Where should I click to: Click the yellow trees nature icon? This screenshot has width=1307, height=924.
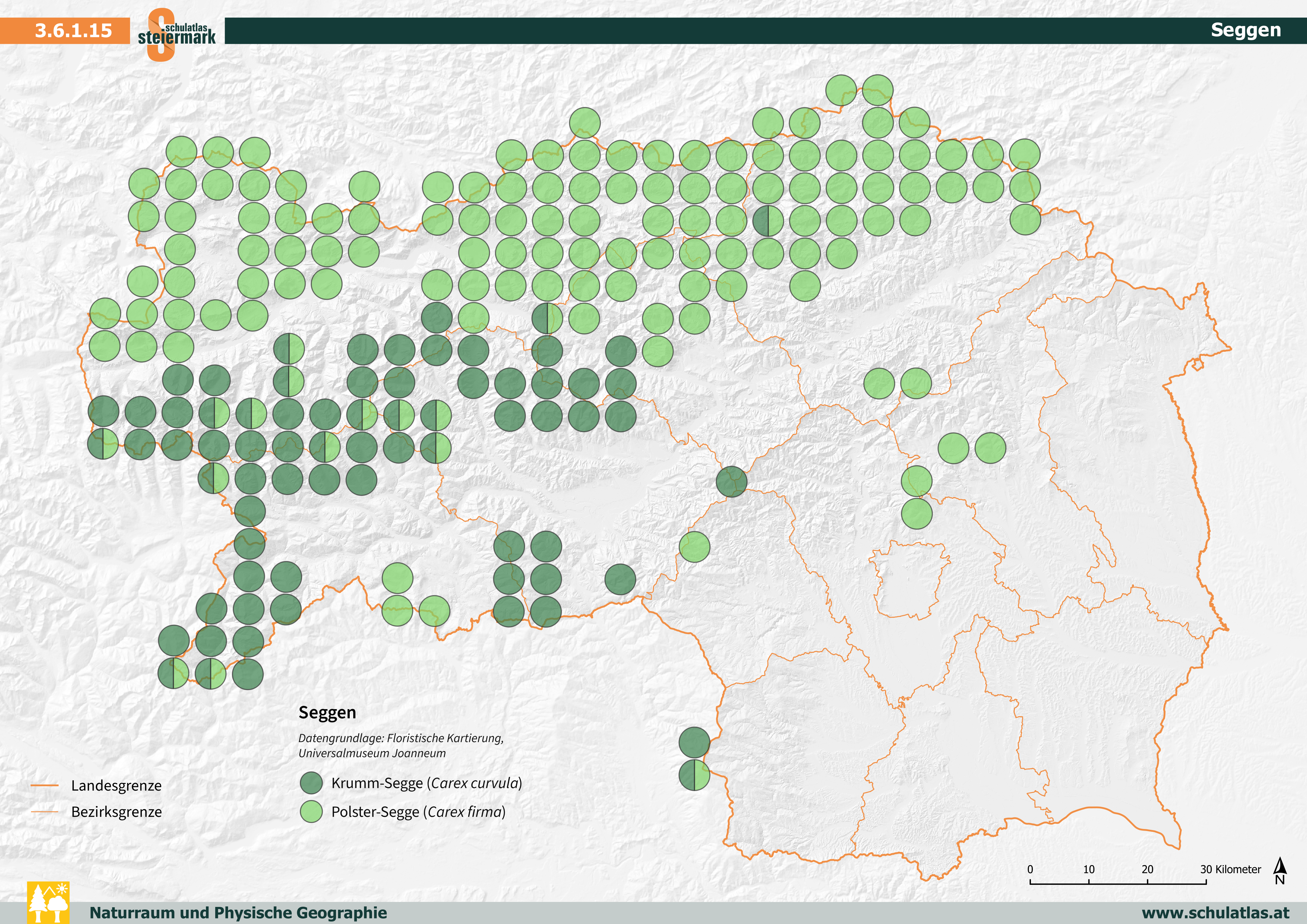(x=48, y=902)
